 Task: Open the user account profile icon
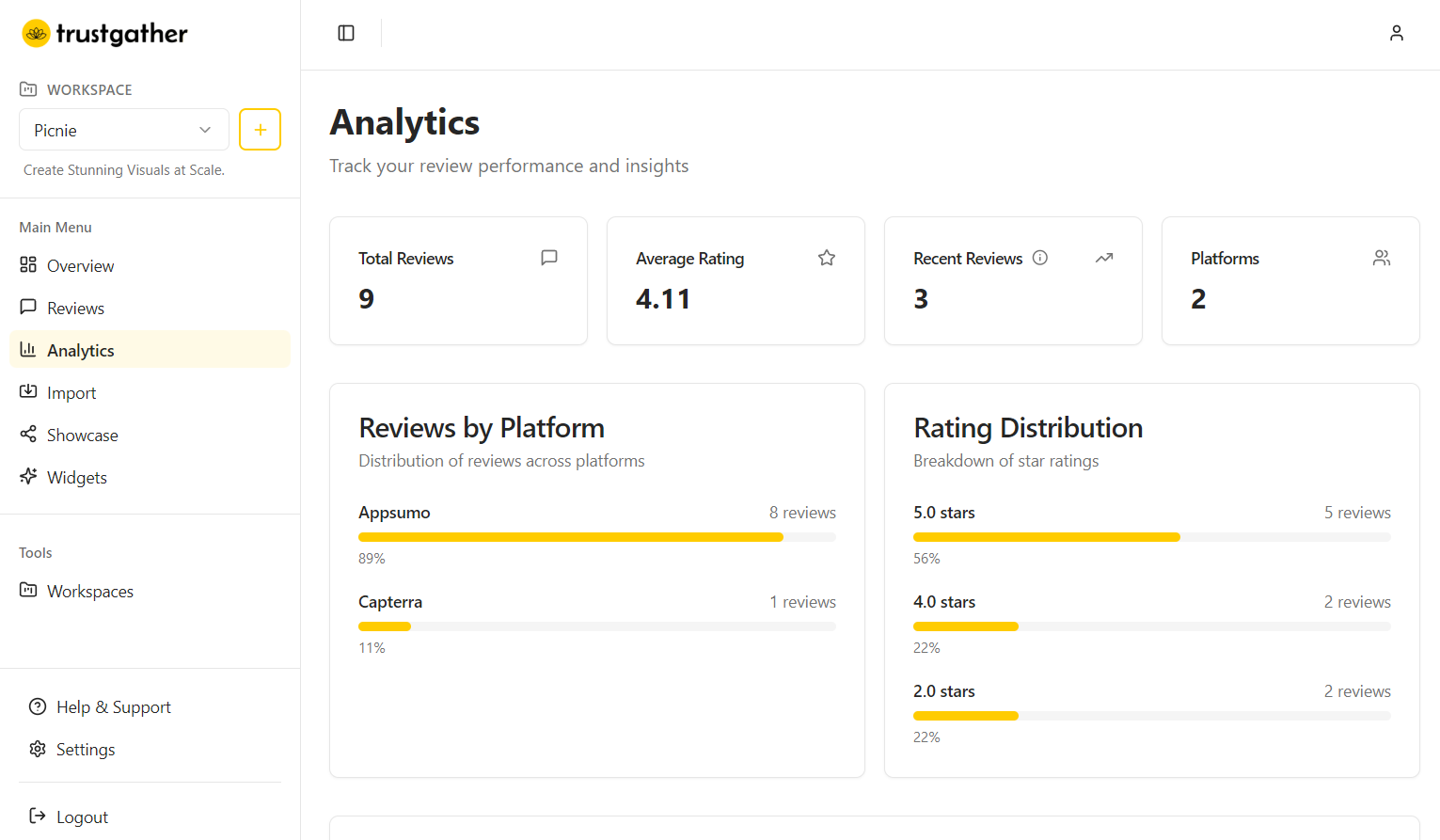tap(1396, 33)
